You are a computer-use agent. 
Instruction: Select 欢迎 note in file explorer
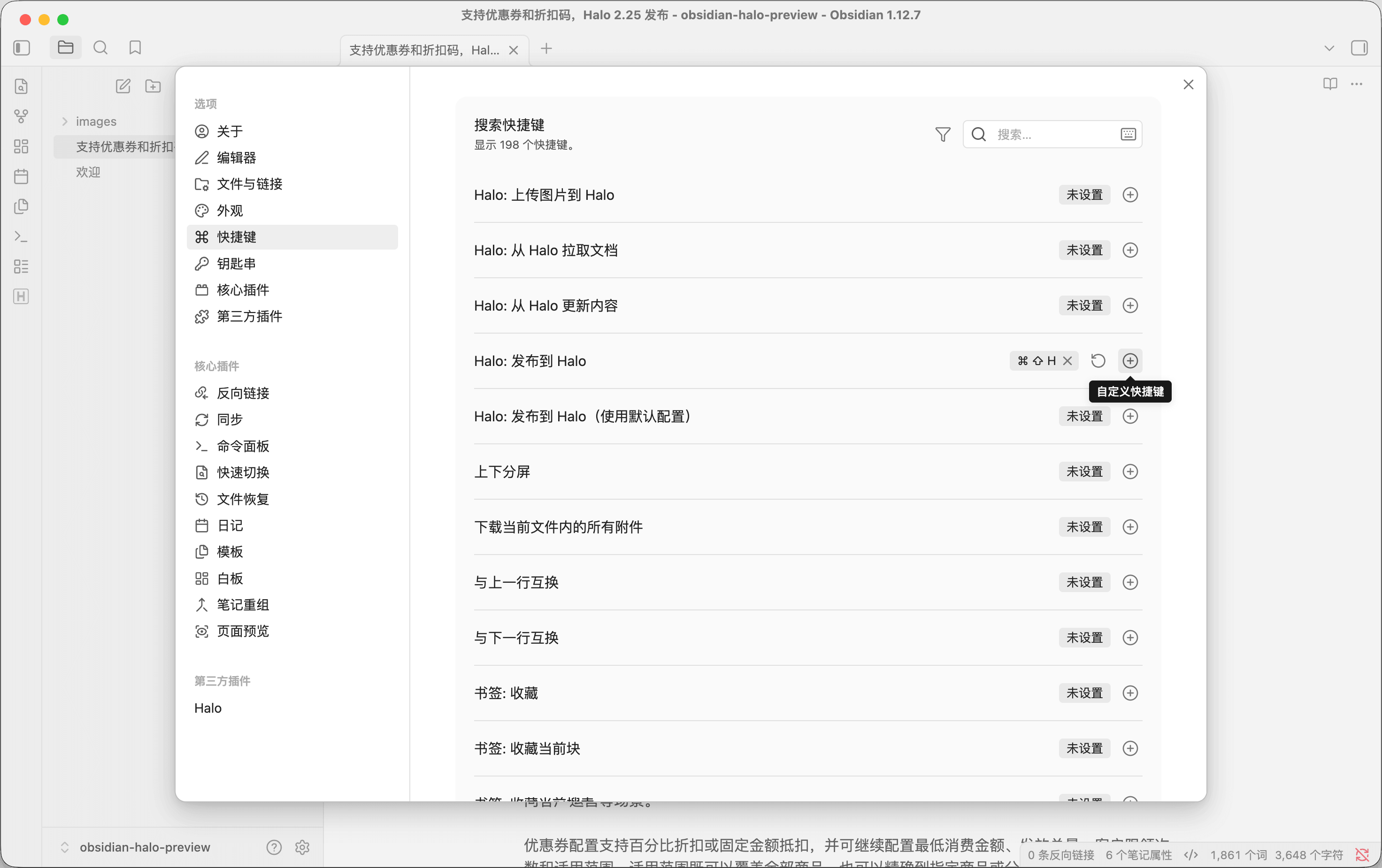(x=88, y=172)
